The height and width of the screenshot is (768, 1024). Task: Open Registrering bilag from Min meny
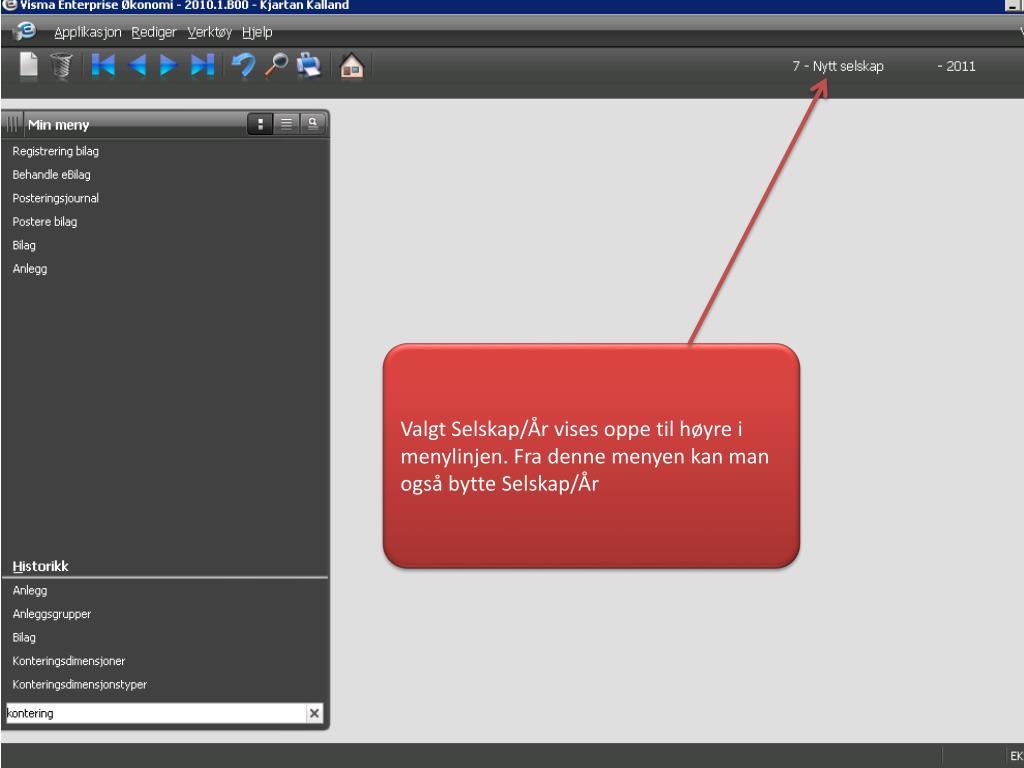pyautogui.click(x=56, y=151)
